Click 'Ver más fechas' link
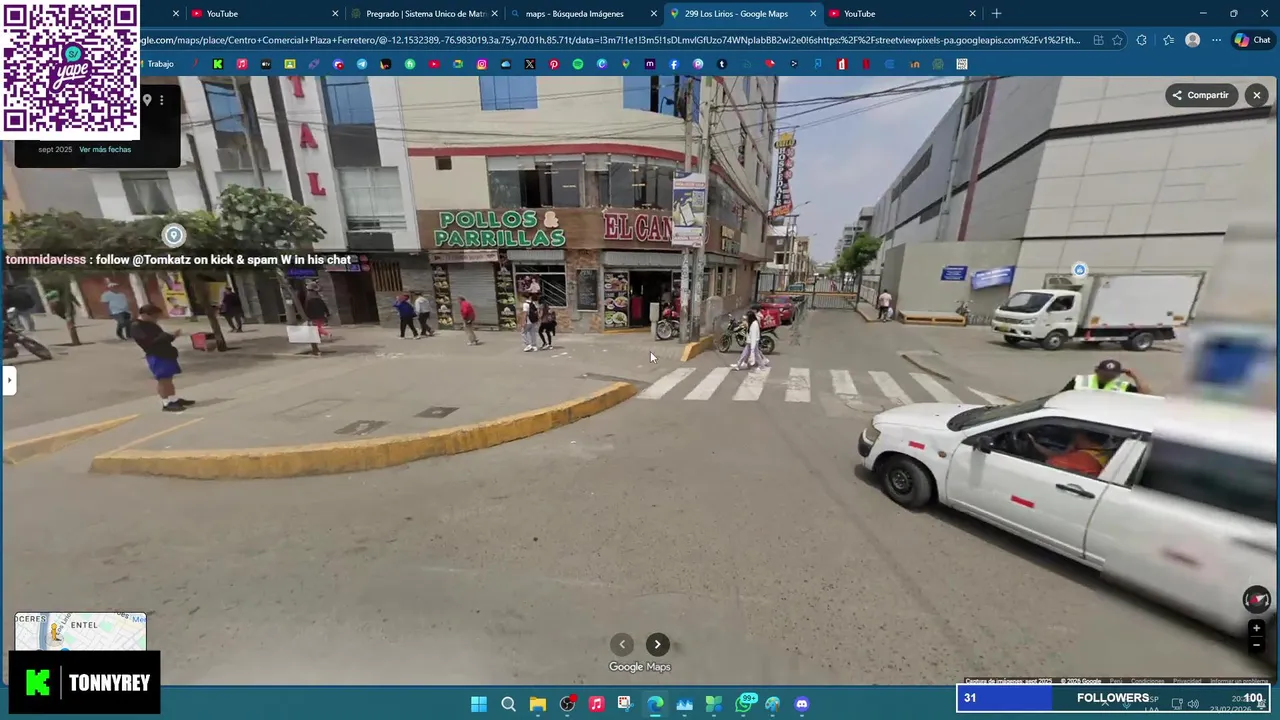Screen dimensions: 1280x720 (105, 149)
